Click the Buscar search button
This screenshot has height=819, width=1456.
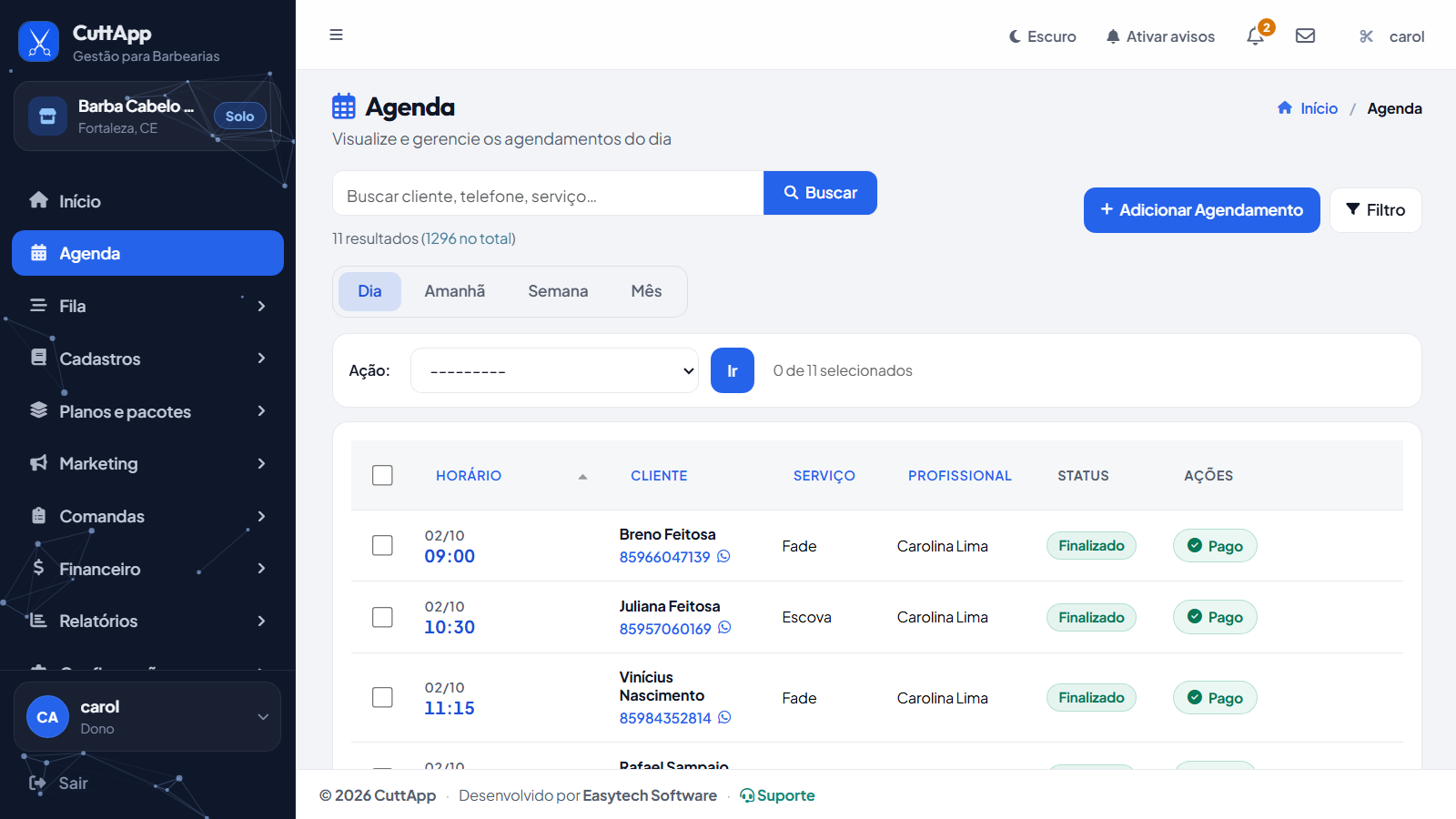820,193
